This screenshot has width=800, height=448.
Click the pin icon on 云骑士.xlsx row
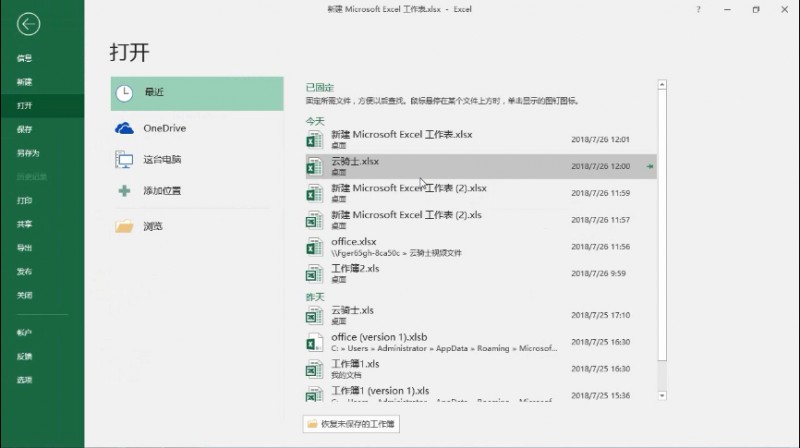649,166
